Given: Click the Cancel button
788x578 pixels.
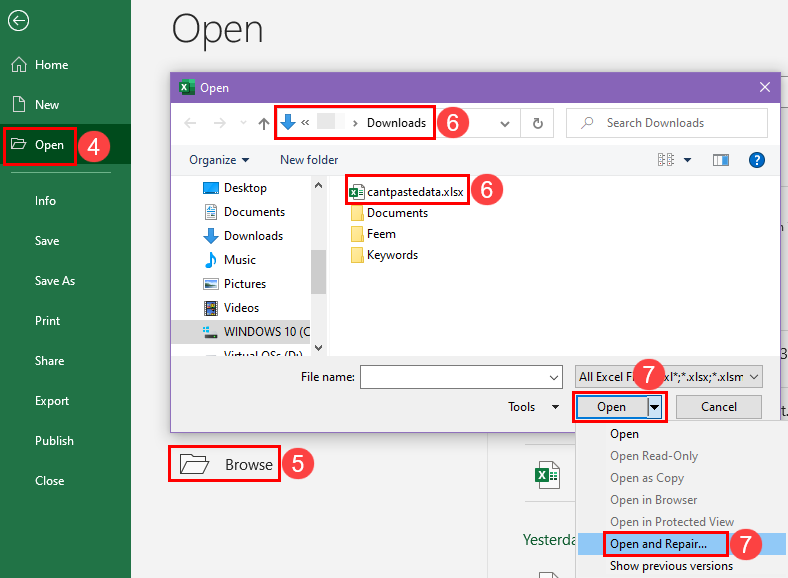Looking at the screenshot, I should [719, 407].
